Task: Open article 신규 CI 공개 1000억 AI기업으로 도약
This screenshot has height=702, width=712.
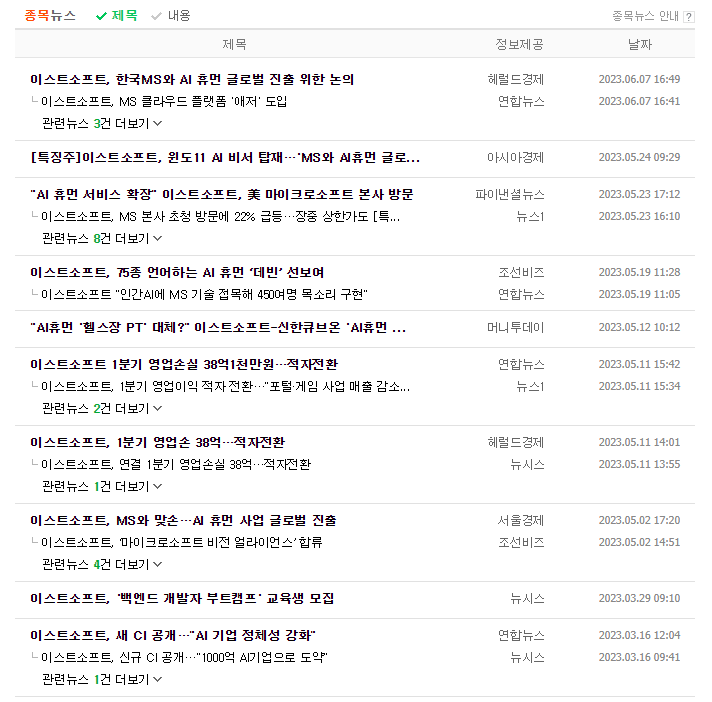Action: (184, 657)
